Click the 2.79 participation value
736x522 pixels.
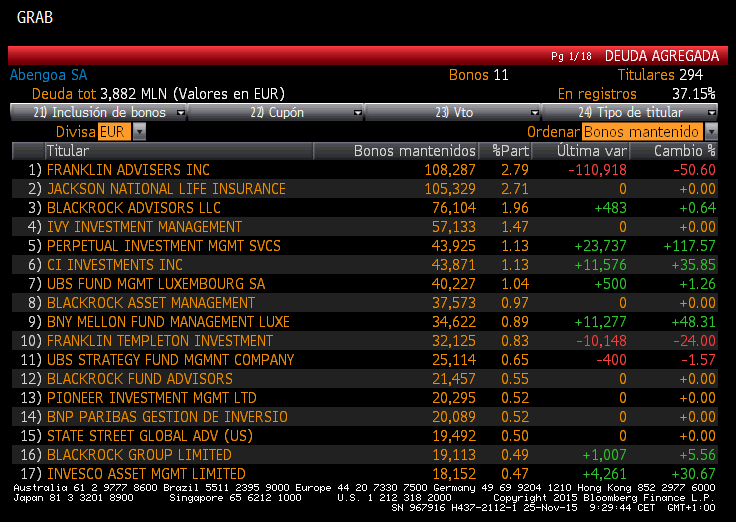[x=515, y=170]
